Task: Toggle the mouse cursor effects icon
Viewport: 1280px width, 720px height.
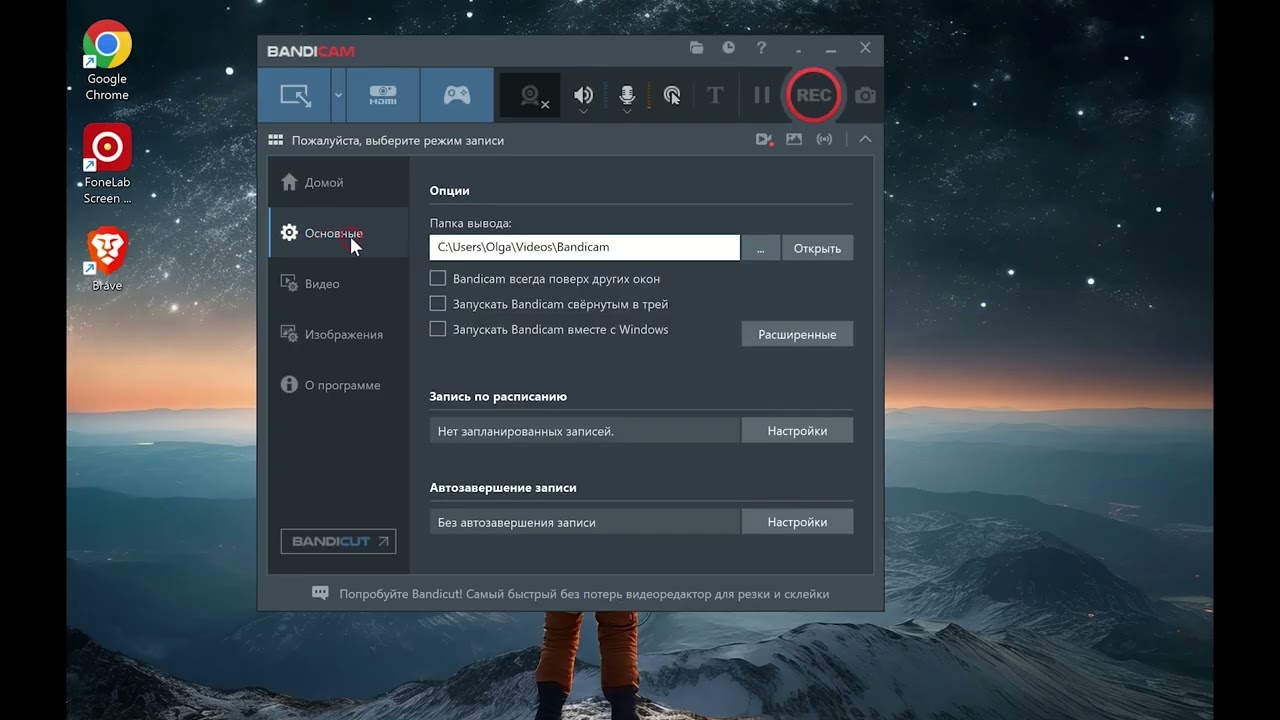Action: tap(672, 95)
